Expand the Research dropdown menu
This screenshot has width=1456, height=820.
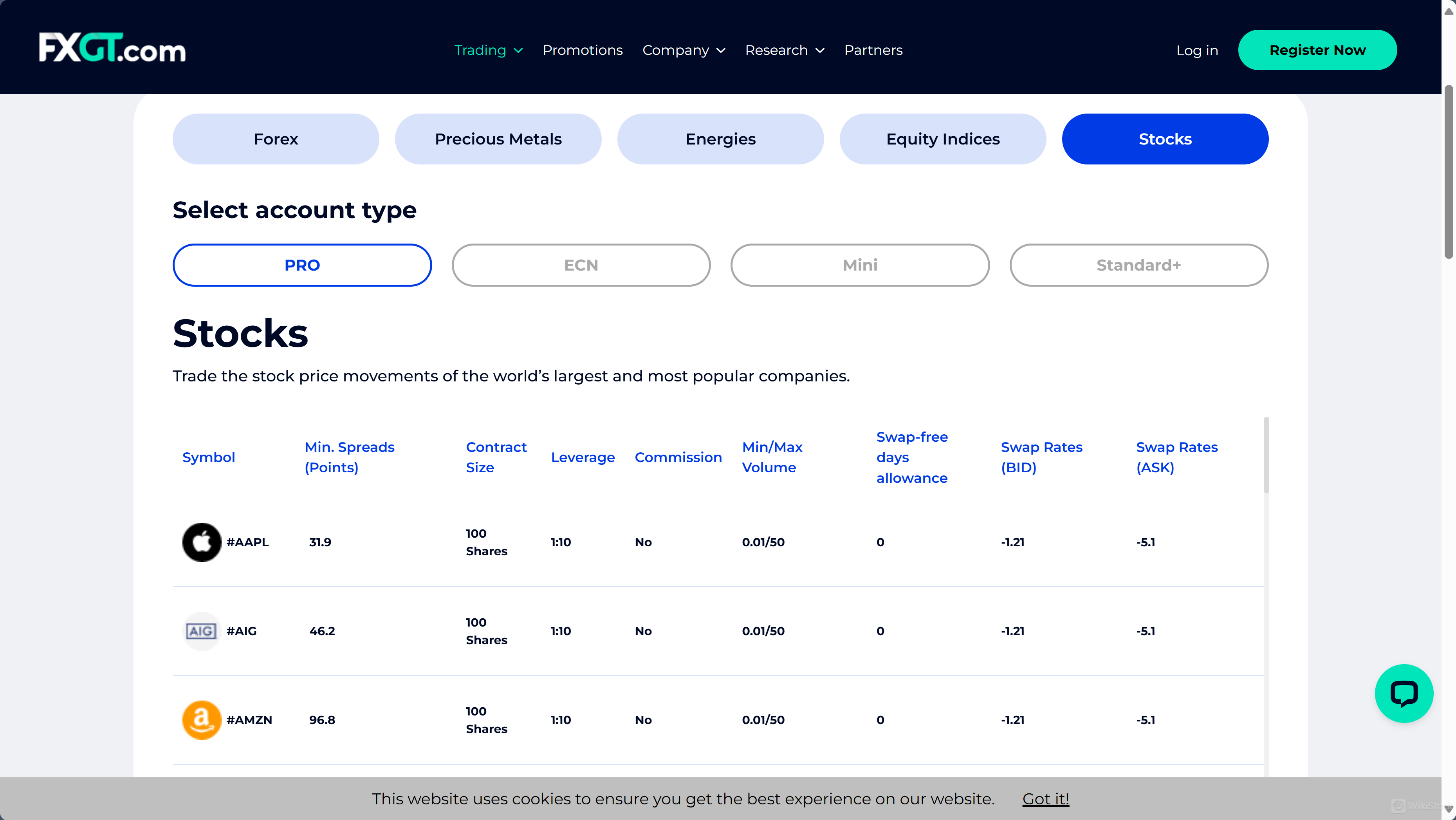pos(784,50)
